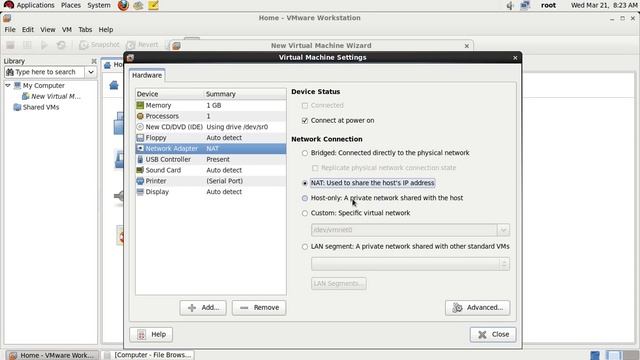Click the search icon in the Library search box
This screenshot has width=640, height=360.
pyautogui.click(x=10, y=72)
